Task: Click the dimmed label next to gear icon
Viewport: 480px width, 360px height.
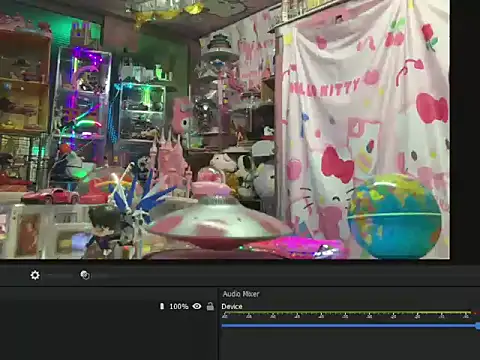Action: coord(60,275)
